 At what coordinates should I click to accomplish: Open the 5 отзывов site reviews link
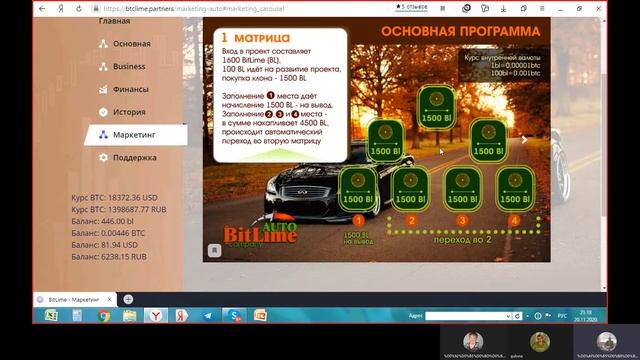[411, 7]
